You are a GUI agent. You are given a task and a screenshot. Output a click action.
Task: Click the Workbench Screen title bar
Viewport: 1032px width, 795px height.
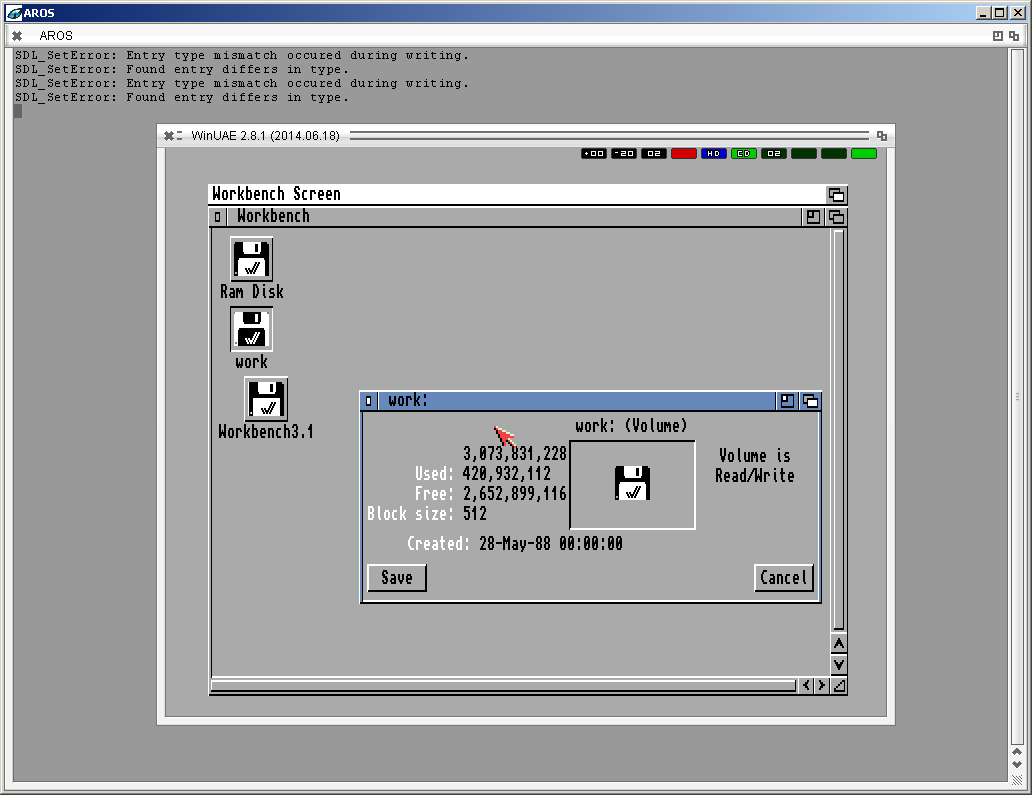[x=517, y=195]
